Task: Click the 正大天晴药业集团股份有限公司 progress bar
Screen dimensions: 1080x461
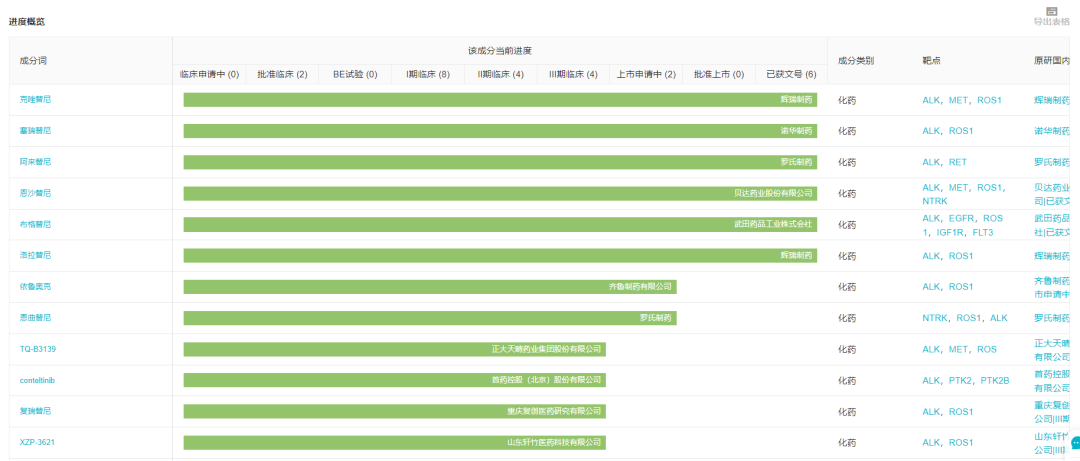Action: (x=395, y=349)
